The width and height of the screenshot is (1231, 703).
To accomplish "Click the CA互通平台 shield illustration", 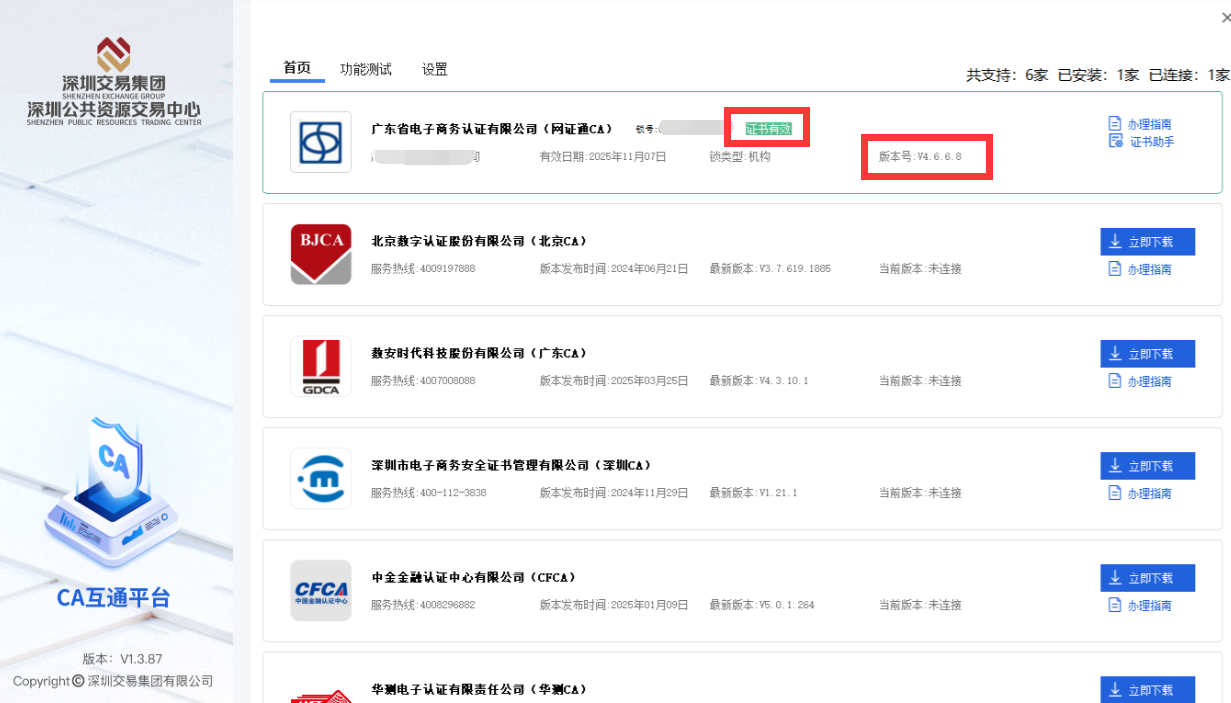I will tap(113, 488).
